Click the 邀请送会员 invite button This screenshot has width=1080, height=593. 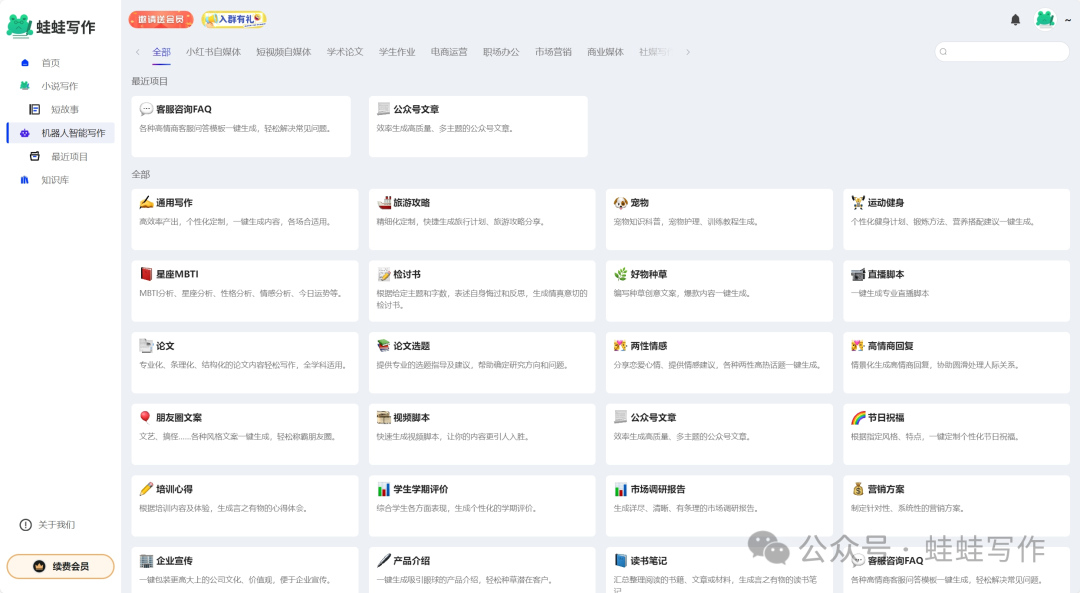click(159, 19)
